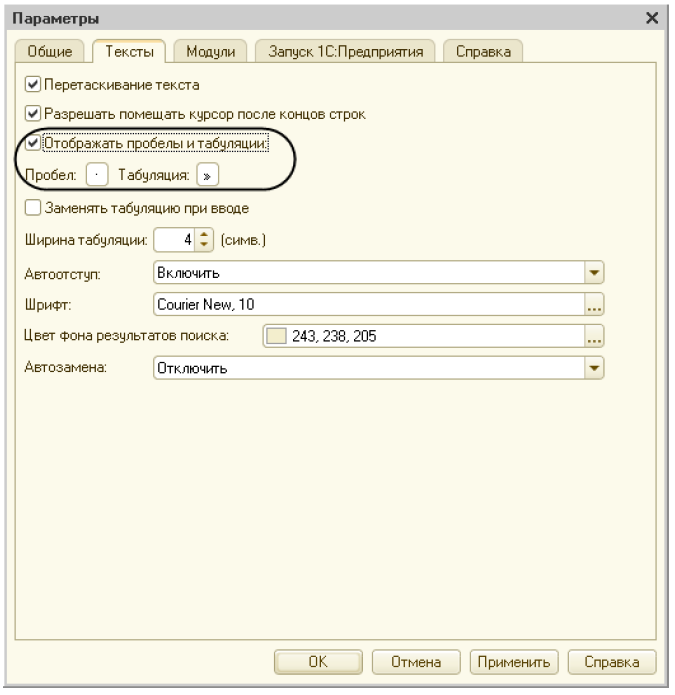Open color picker ellipsis for Цвет фона
This screenshot has width=675, height=695.
594,336
